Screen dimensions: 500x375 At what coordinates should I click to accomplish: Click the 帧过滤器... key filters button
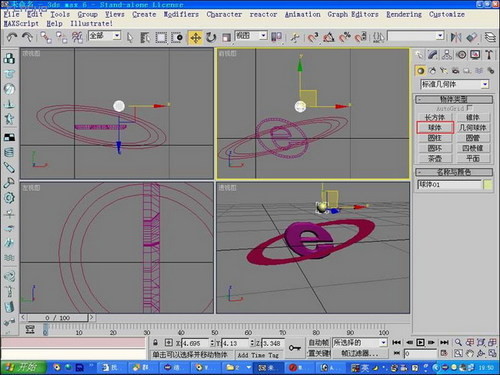pos(360,353)
